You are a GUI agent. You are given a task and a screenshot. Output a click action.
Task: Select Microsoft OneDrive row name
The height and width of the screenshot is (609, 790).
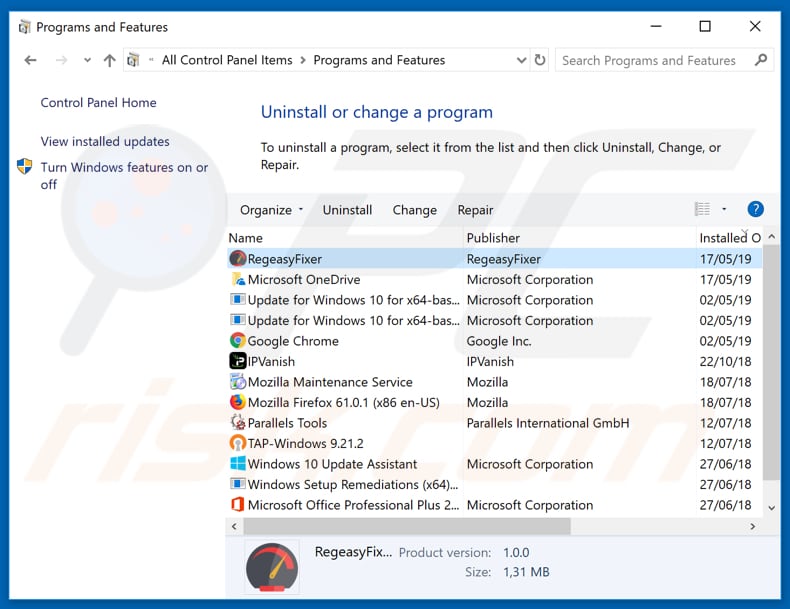pos(304,280)
